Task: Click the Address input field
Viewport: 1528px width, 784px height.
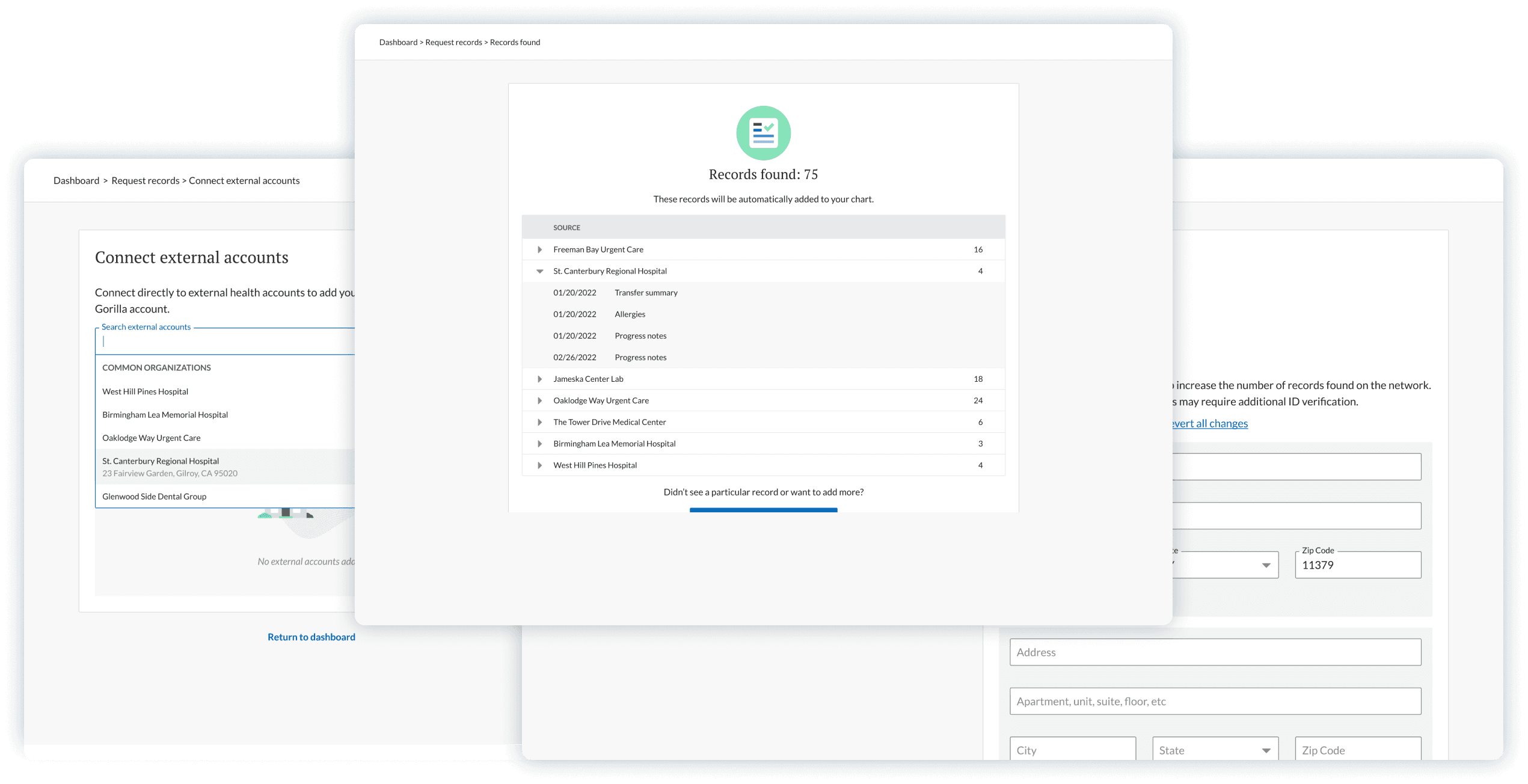Action: (x=1215, y=652)
